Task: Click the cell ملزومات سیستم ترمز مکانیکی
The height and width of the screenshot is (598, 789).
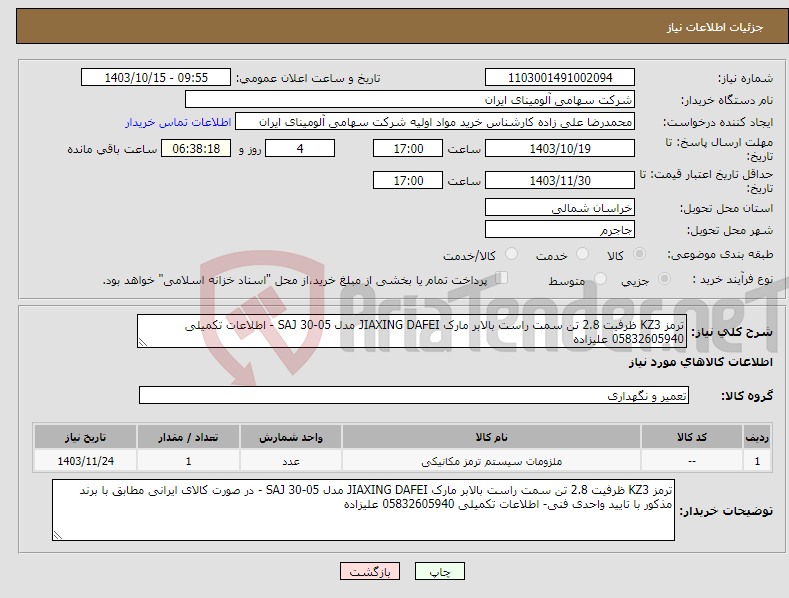Action: [491, 461]
